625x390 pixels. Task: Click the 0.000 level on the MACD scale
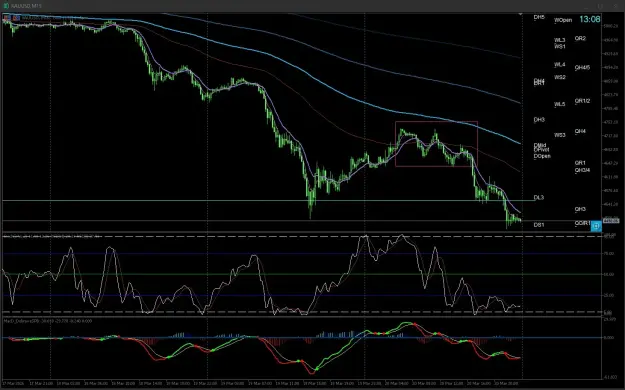[x=609, y=337]
